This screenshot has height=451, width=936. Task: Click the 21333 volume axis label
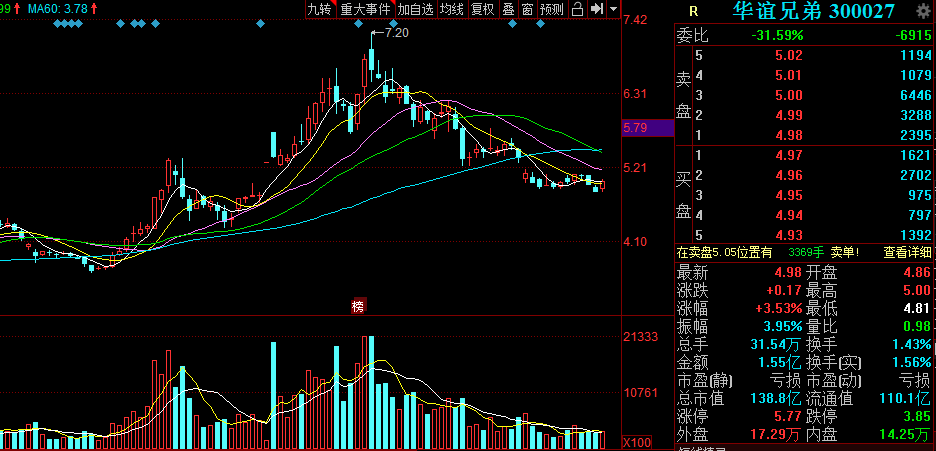coord(641,336)
